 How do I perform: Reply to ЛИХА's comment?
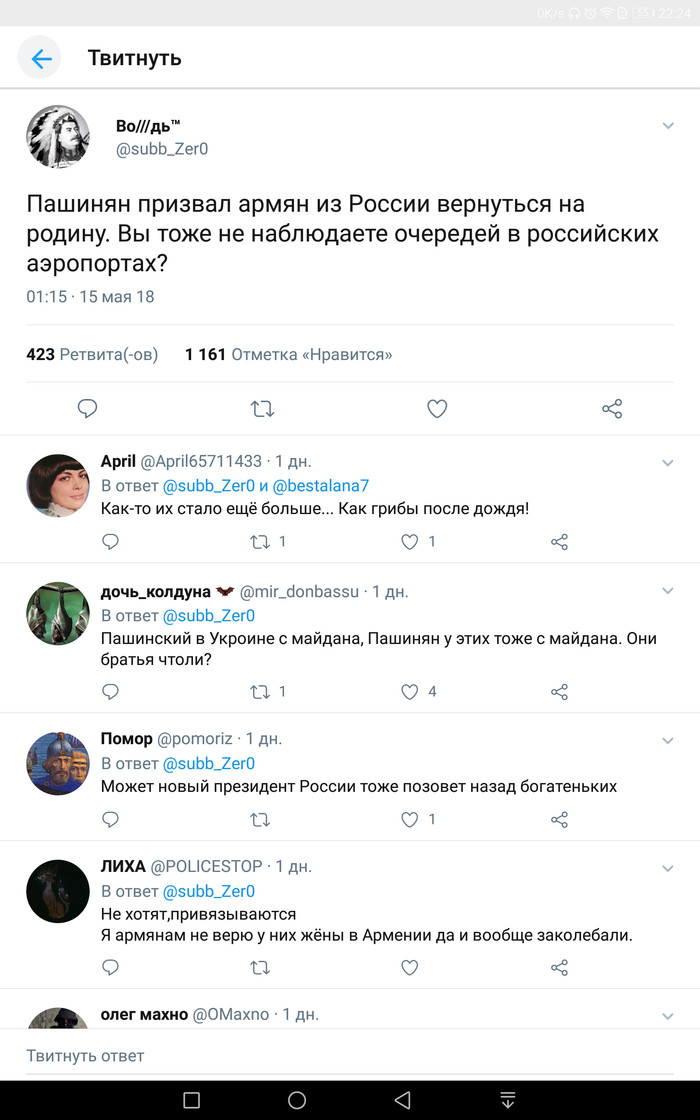(111, 967)
